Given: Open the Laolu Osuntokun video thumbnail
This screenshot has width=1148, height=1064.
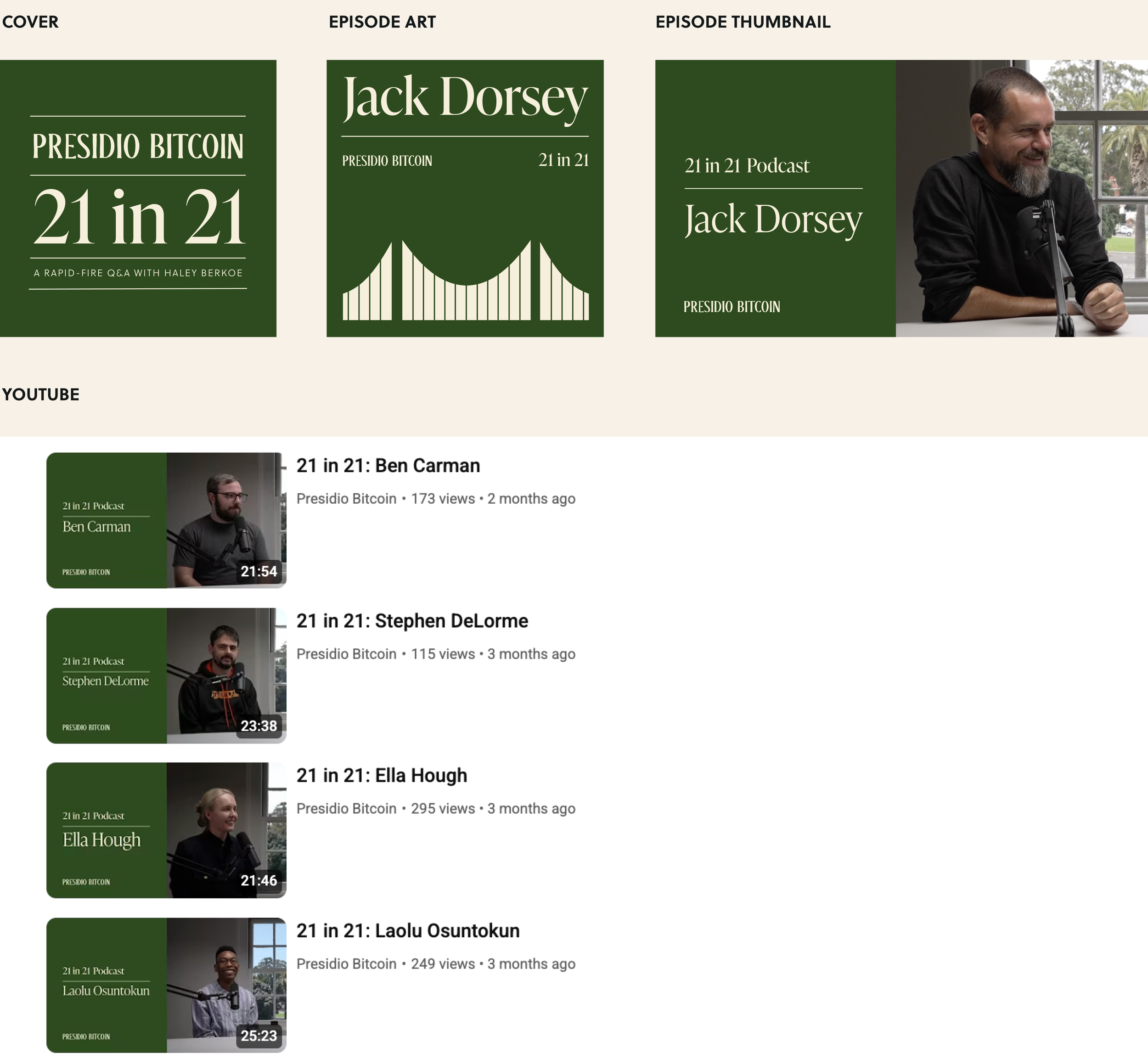Looking at the screenshot, I should (x=166, y=985).
